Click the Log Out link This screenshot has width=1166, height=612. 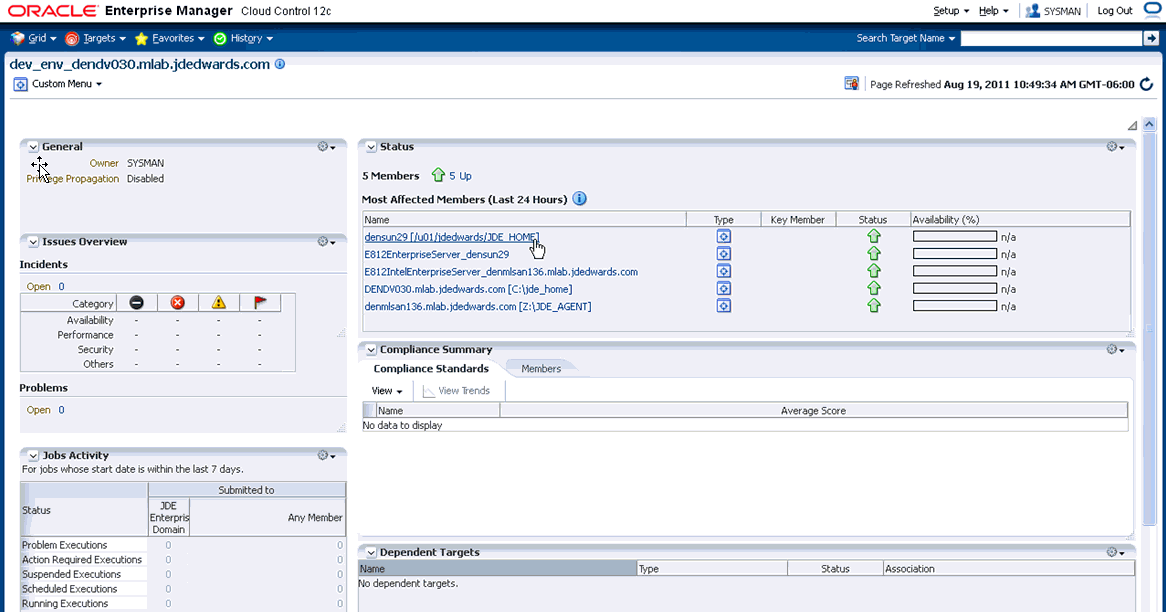tap(1115, 10)
